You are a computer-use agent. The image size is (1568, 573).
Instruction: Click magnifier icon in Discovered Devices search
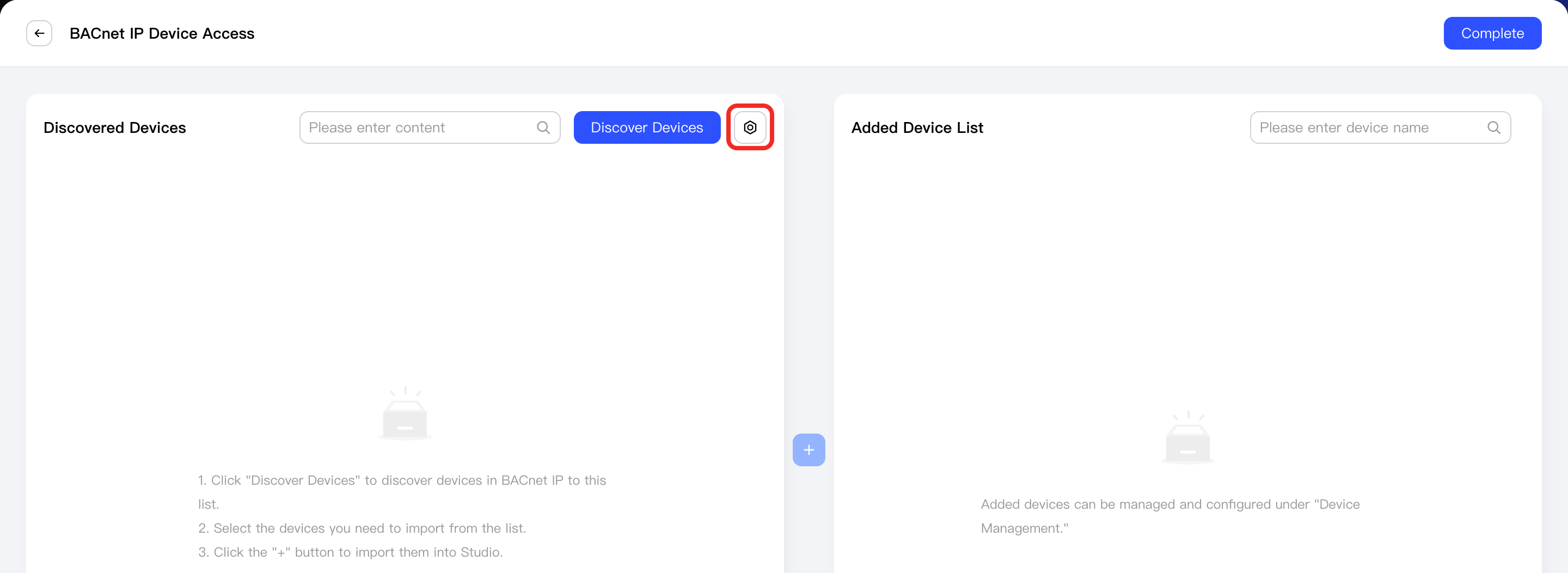coord(543,127)
